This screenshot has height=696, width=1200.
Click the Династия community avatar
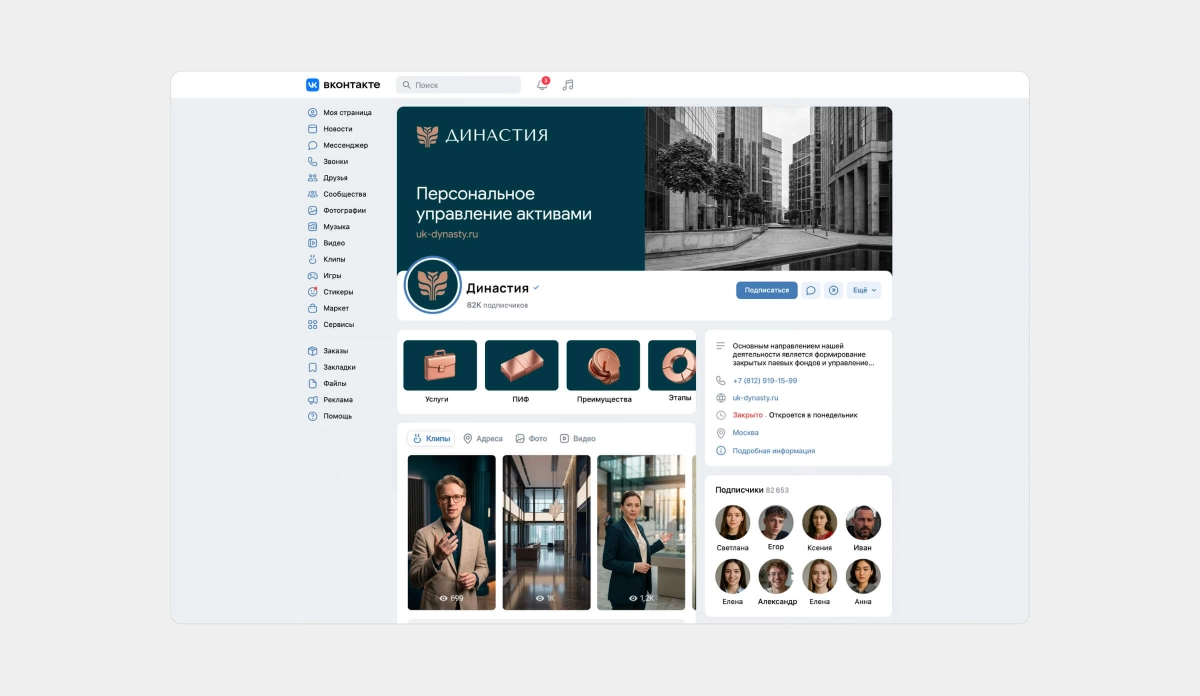pyautogui.click(x=432, y=286)
